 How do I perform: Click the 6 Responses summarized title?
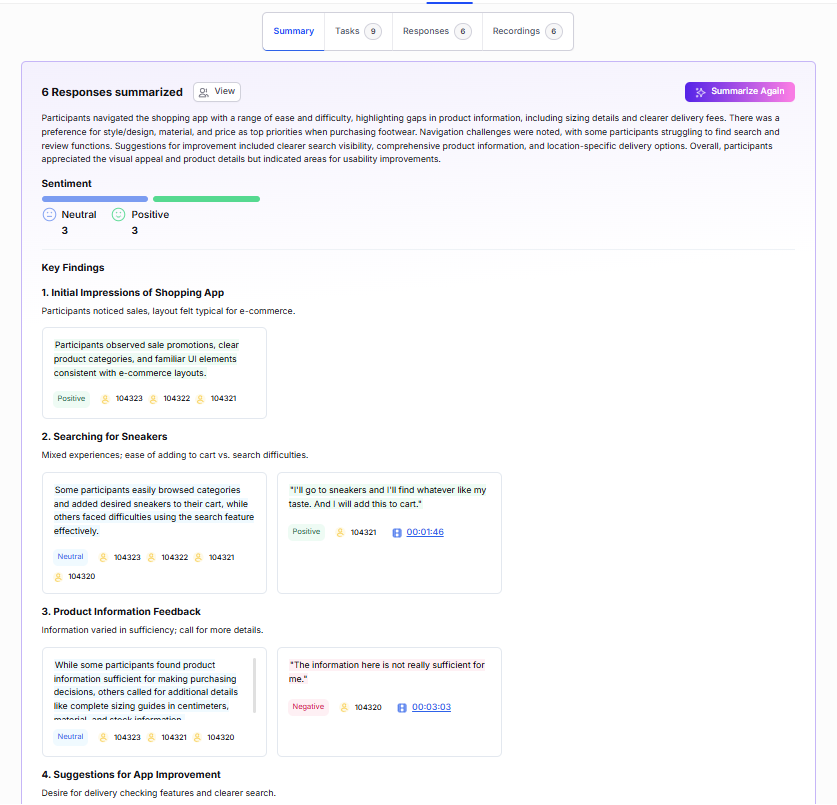tap(112, 92)
